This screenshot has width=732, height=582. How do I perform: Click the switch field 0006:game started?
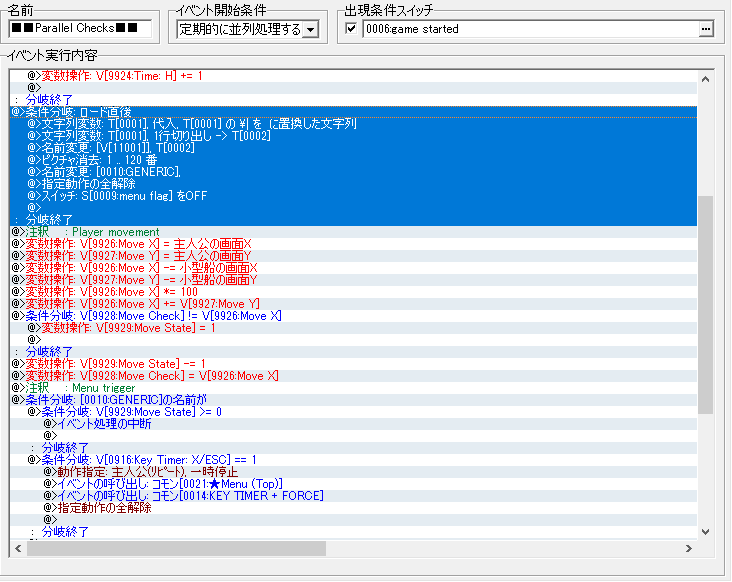click(x=530, y=29)
